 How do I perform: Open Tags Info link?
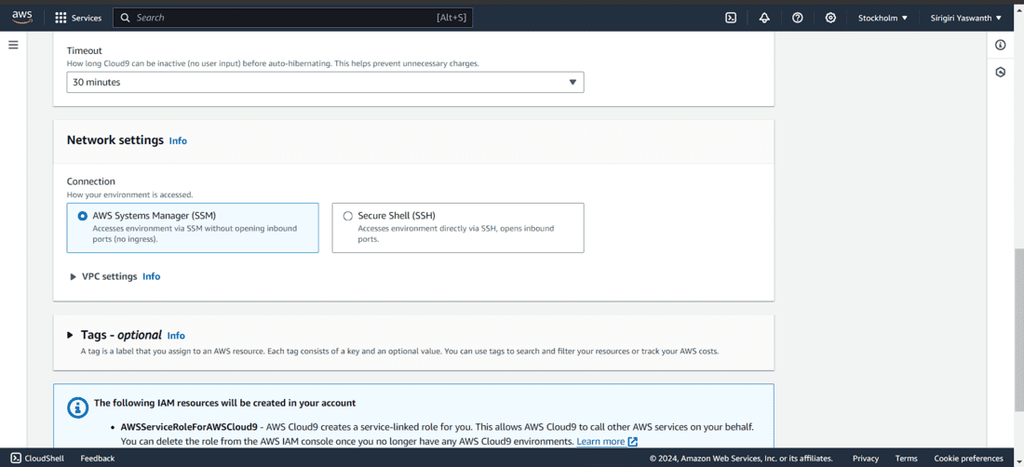176,336
